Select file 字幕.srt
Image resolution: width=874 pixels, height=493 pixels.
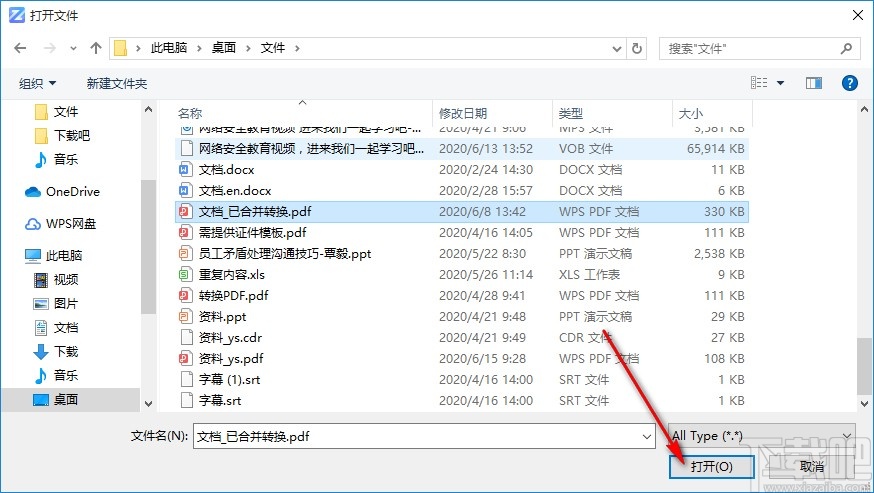[x=462, y=400]
